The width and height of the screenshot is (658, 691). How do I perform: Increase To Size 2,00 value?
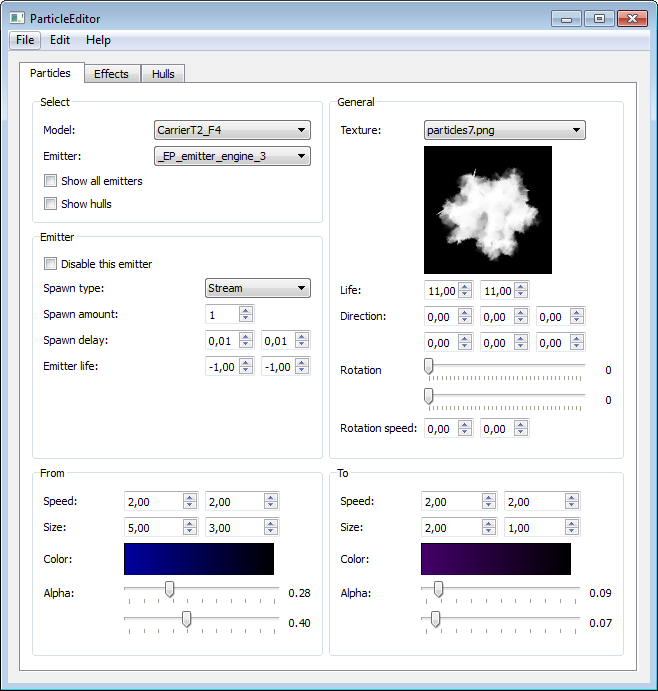coord(489,523)
